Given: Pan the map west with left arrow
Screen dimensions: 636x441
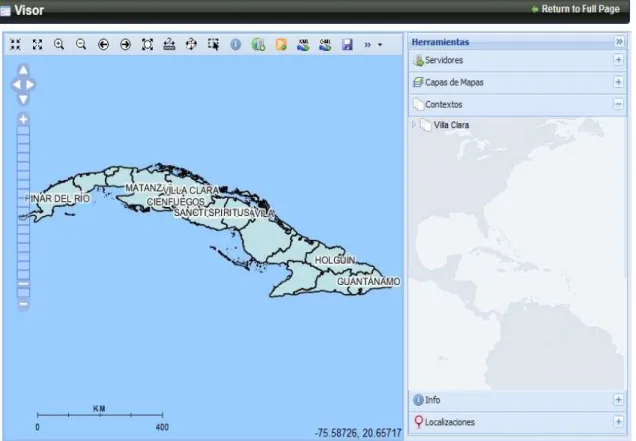Looking at the screenshot, I should point(16,84).
